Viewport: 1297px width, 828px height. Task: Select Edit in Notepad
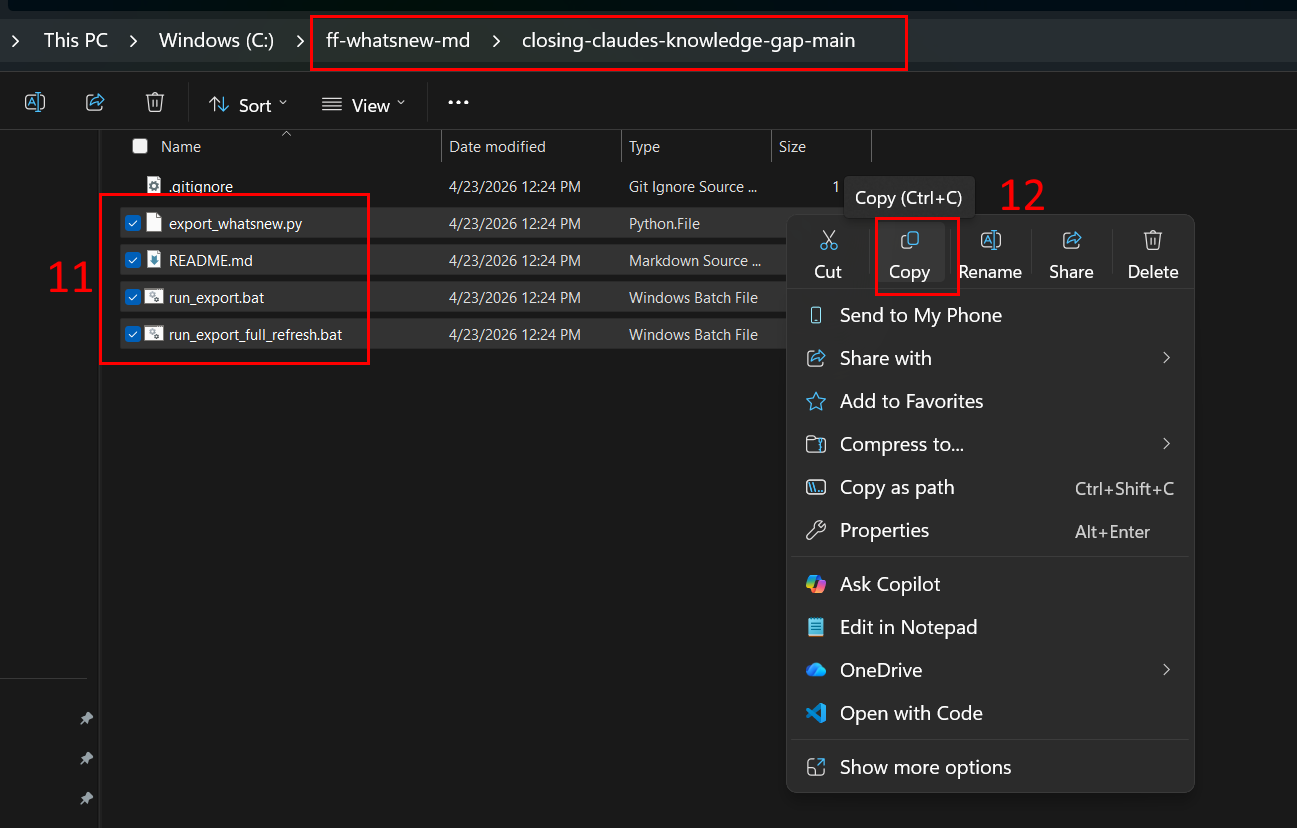tap(991, 627)
